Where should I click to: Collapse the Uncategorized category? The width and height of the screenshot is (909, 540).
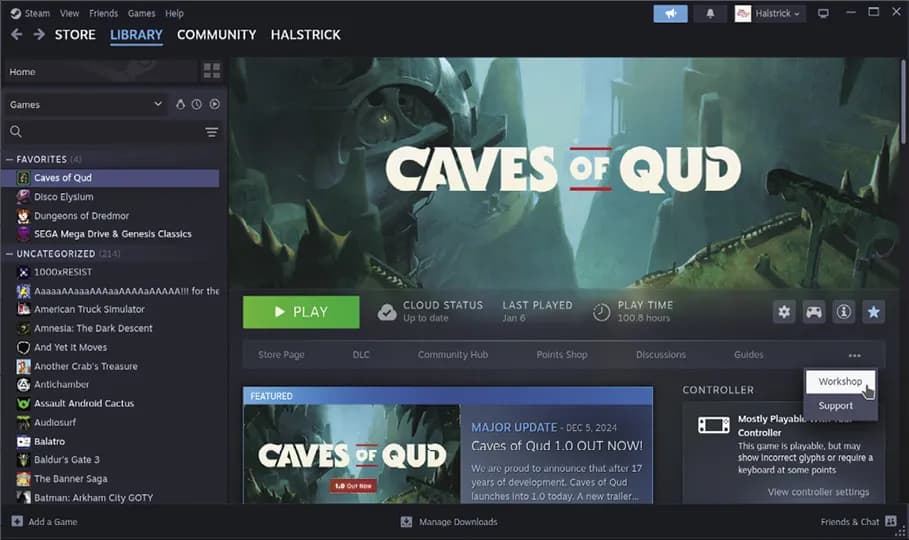10,254
